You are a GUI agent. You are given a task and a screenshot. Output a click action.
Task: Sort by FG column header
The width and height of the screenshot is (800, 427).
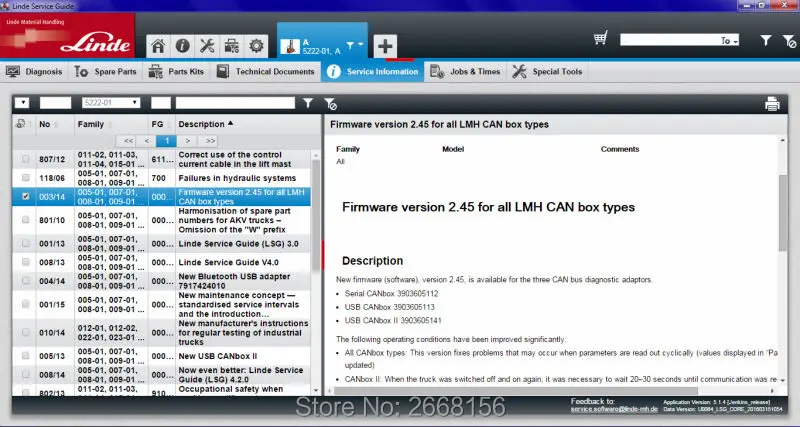[157, 124]
